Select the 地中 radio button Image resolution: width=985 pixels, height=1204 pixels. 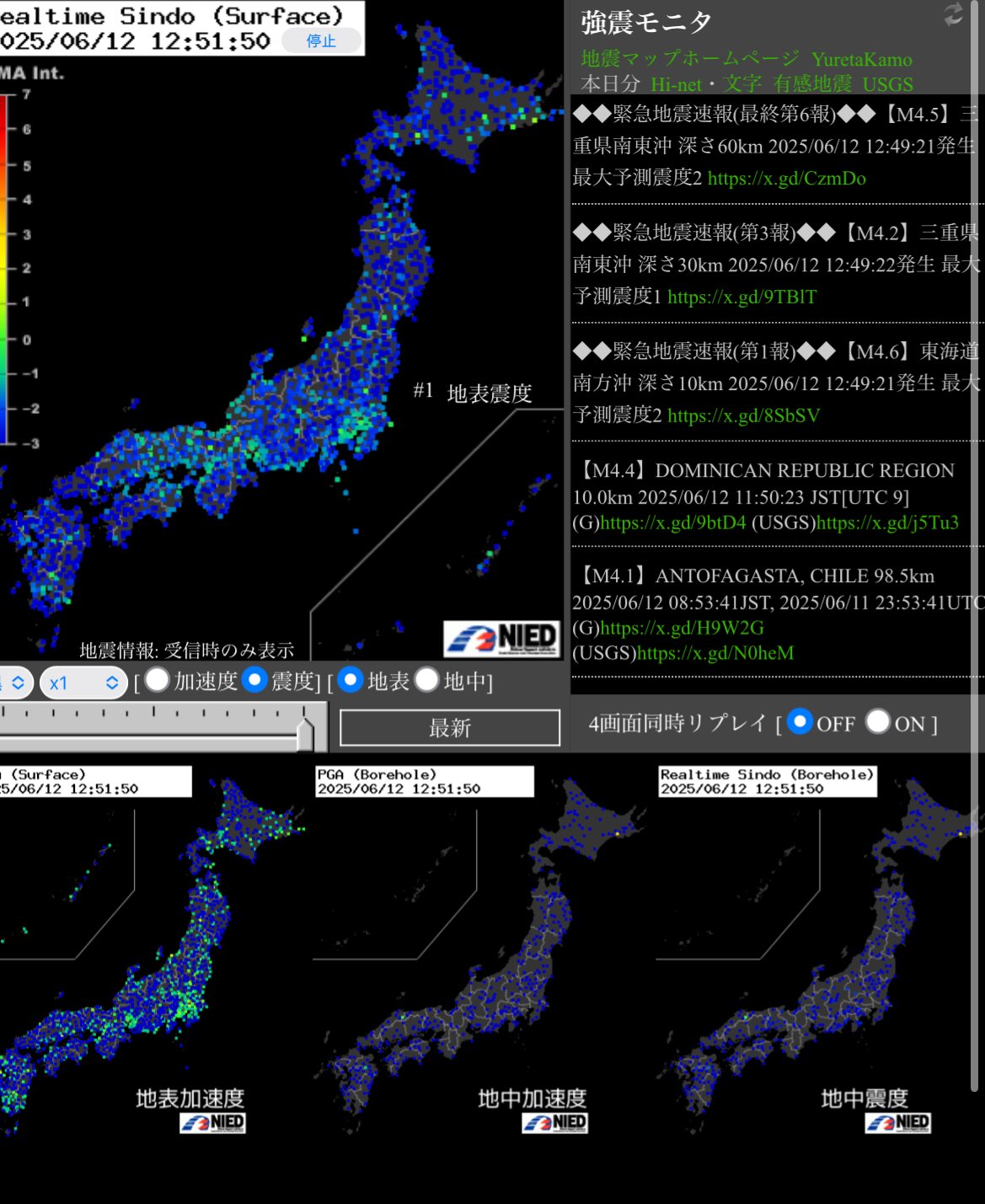click(427, 680)
